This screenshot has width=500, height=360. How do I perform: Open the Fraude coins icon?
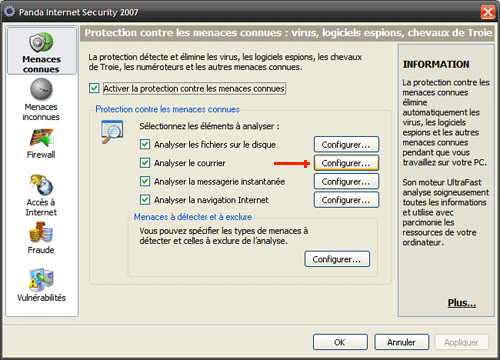pos(41,232)
